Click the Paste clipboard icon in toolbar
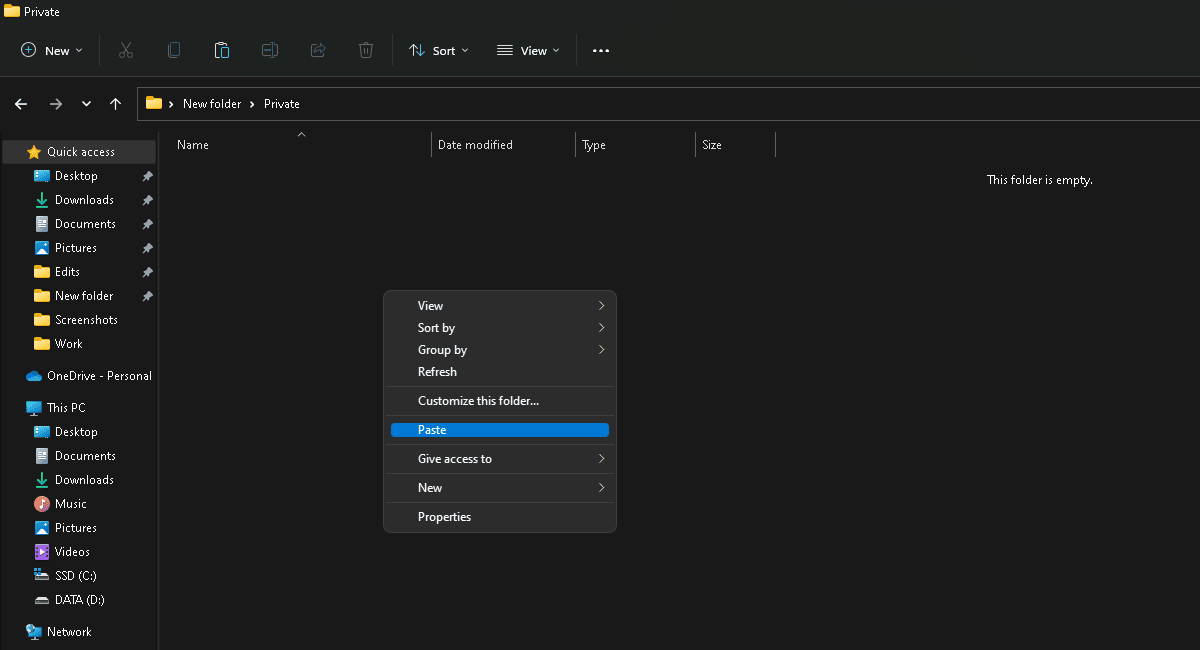The image size is (1200, 650). [222, 50]
